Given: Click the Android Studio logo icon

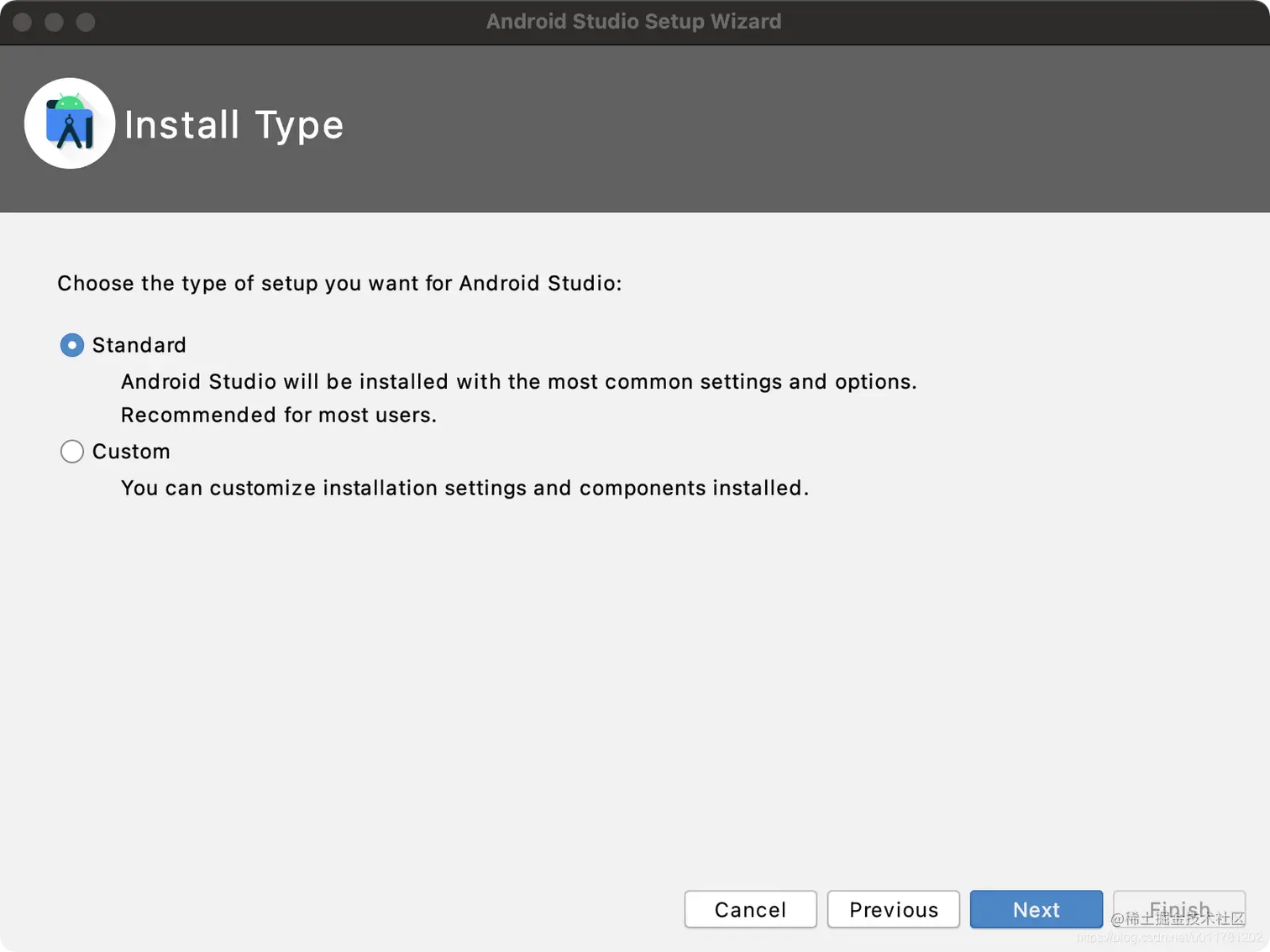Looking at the screenshot, I should coord(70,123).
